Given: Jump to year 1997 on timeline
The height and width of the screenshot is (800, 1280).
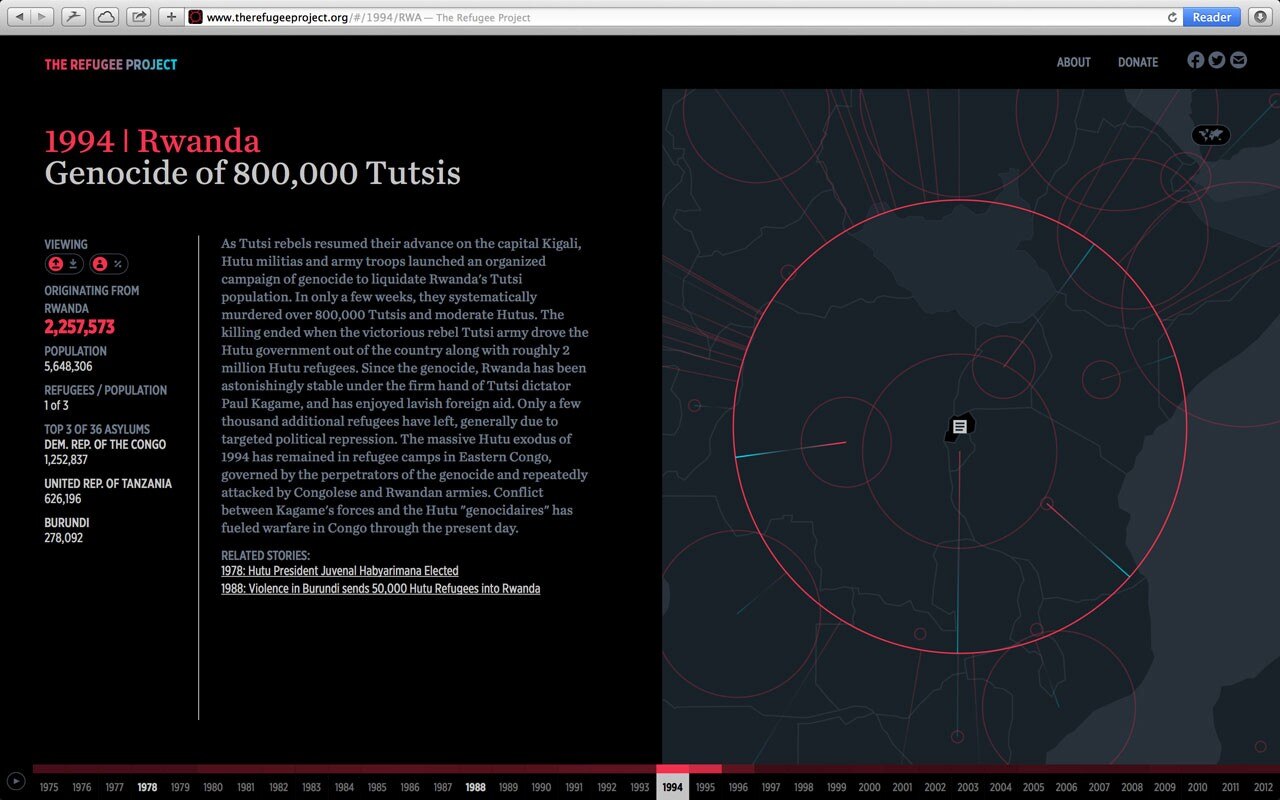Looking at the screenshot, I should click(771, 787).
